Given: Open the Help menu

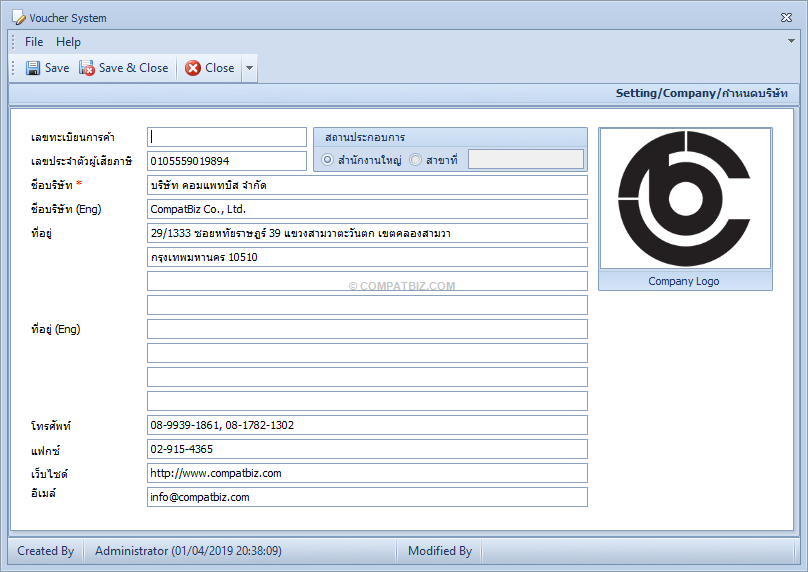Looking at the screenshot, I should coord(69,42).
